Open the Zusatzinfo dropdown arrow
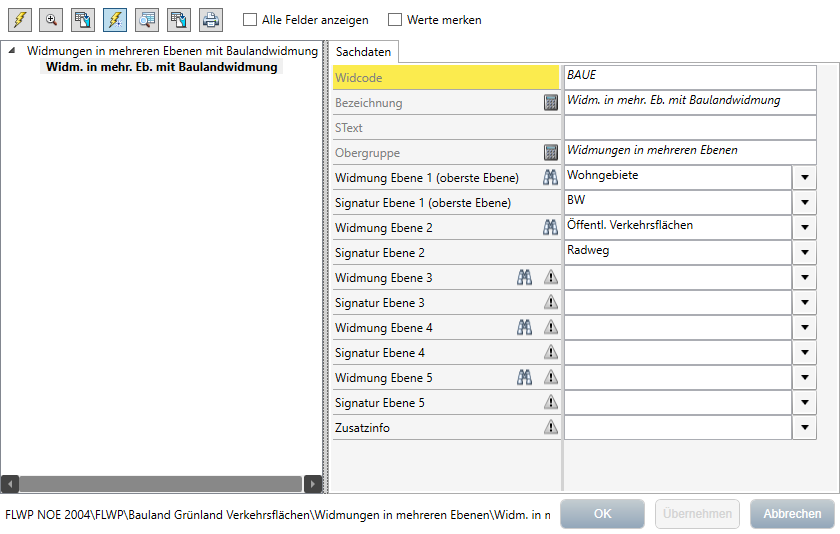The height and width of the screenshot is (534, 840). pos(805,428)
